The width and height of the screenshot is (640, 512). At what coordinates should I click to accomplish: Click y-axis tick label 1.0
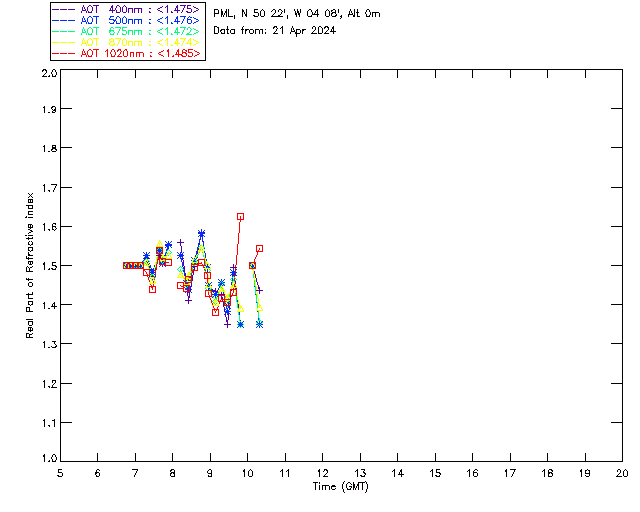click(49, 459)
